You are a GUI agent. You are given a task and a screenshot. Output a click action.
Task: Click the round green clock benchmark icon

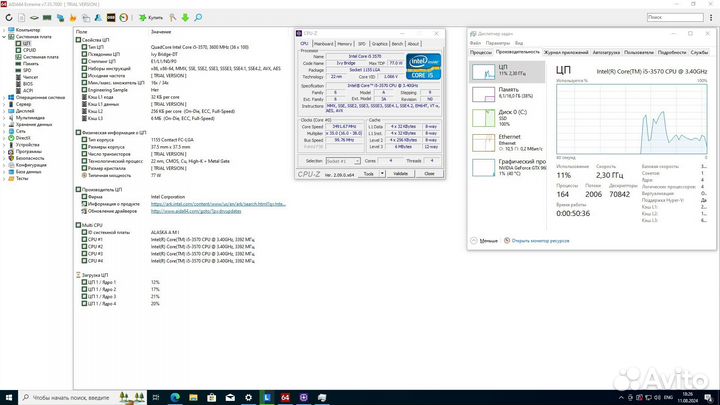coord(124,17)
